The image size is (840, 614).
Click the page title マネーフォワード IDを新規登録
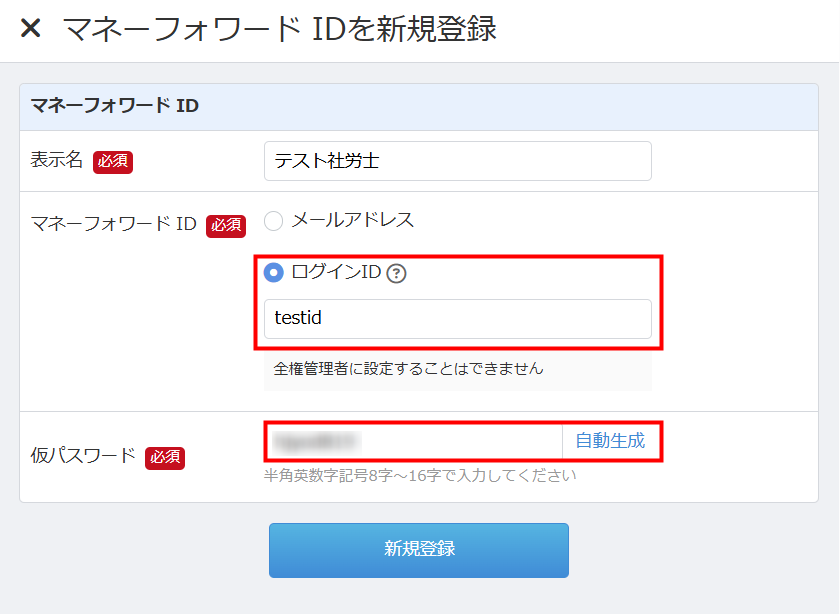point(280,29)
